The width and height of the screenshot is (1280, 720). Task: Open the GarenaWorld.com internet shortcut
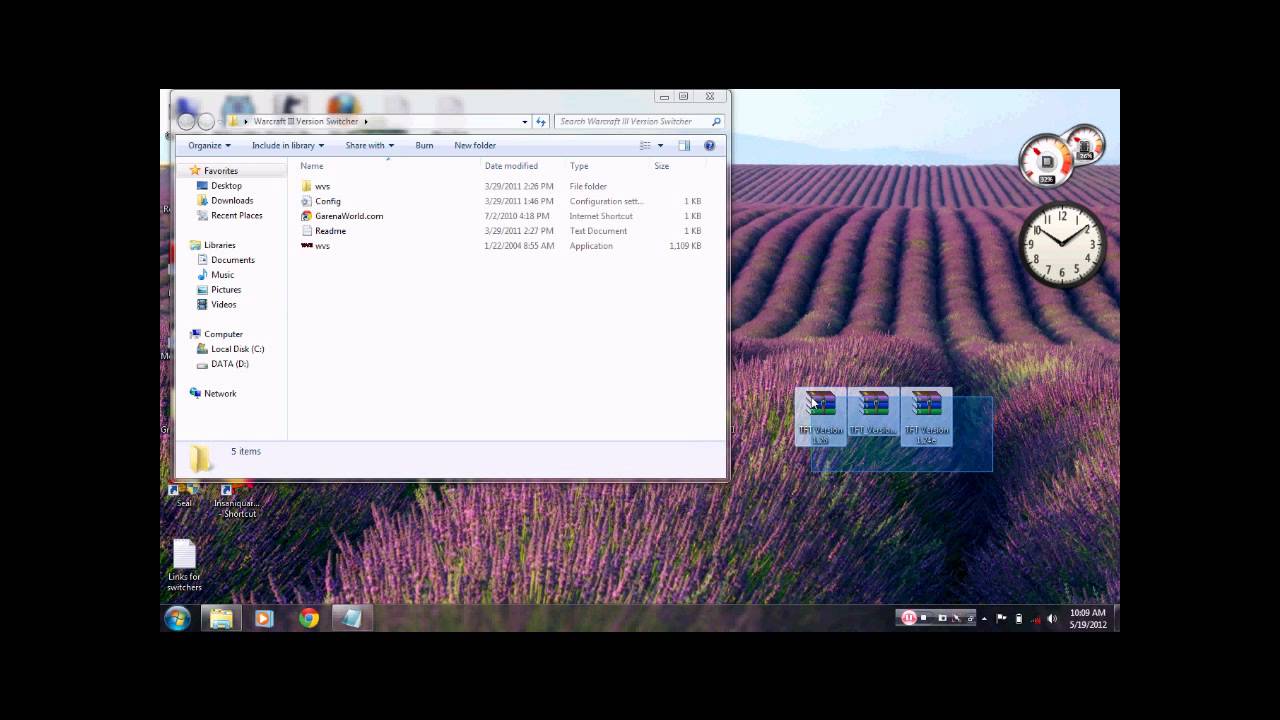[348, 216]
